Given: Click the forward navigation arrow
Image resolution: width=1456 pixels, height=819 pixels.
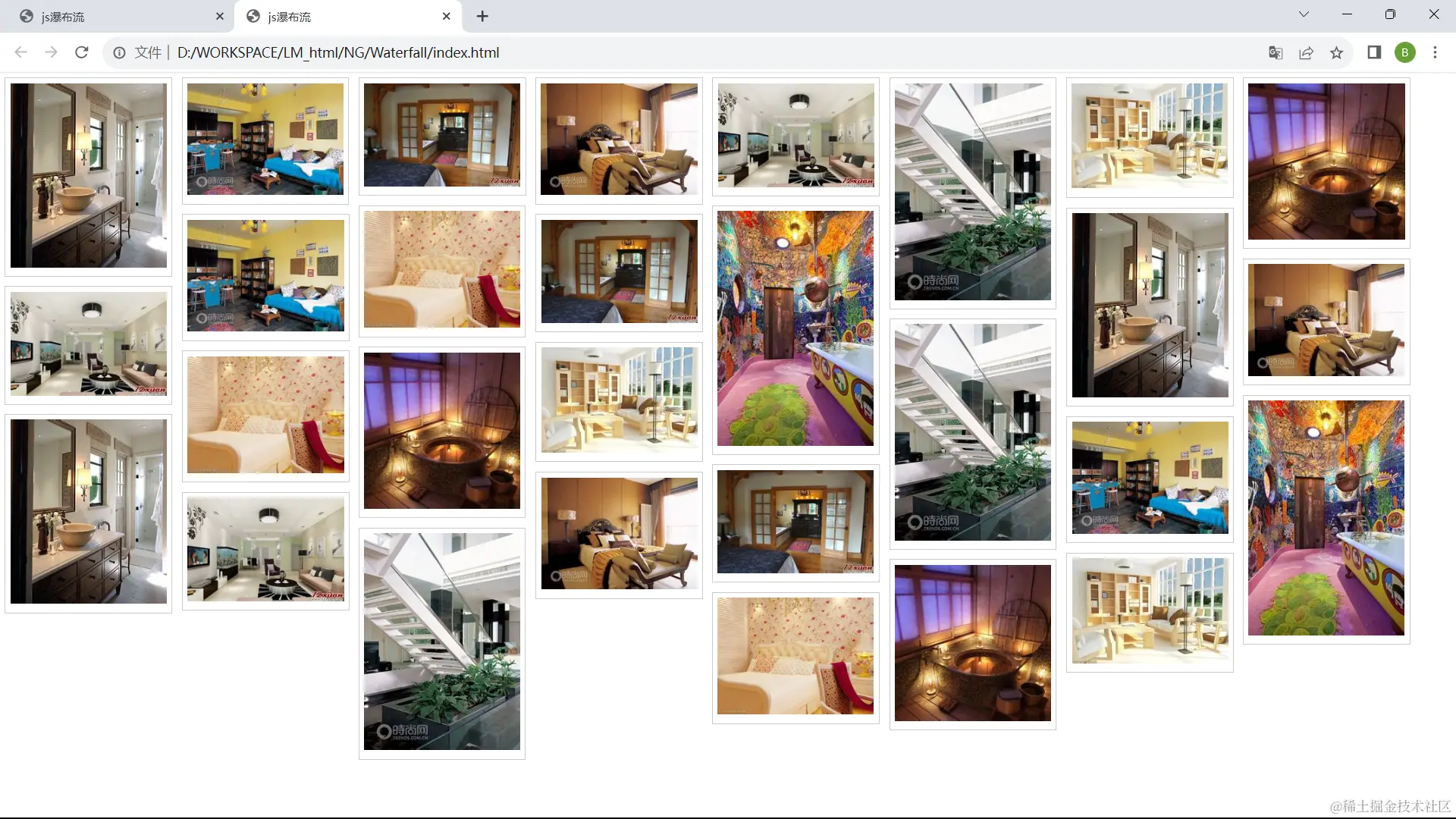Looking at the screenshot, I should [x=51, y=52].
